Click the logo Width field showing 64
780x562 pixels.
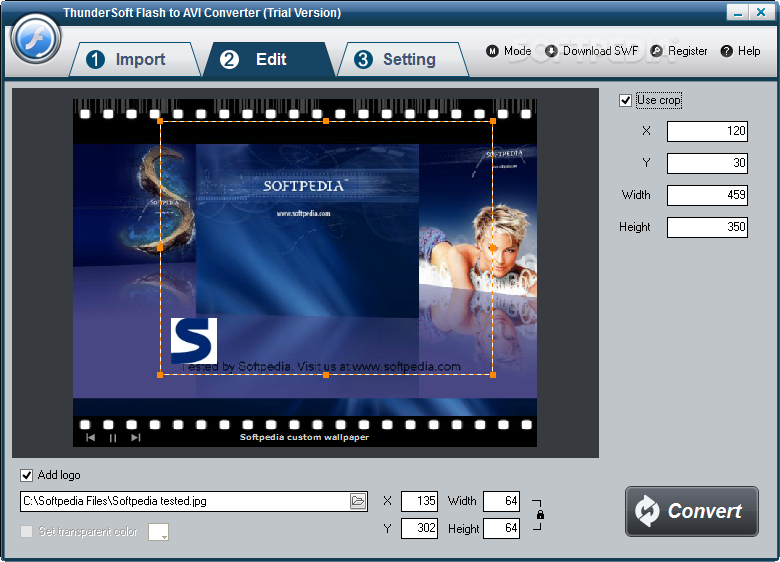501,501
